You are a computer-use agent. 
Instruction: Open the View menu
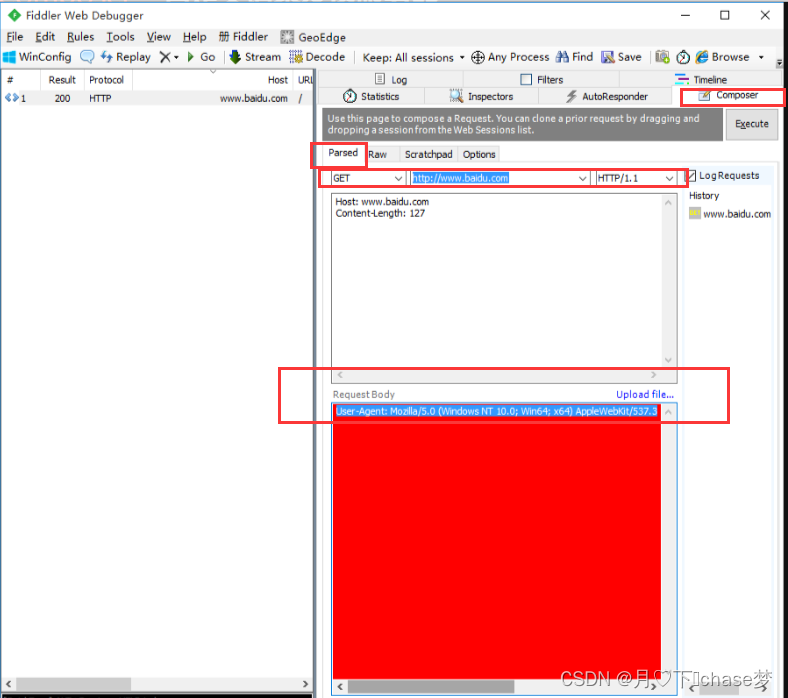tap(158, 37)
